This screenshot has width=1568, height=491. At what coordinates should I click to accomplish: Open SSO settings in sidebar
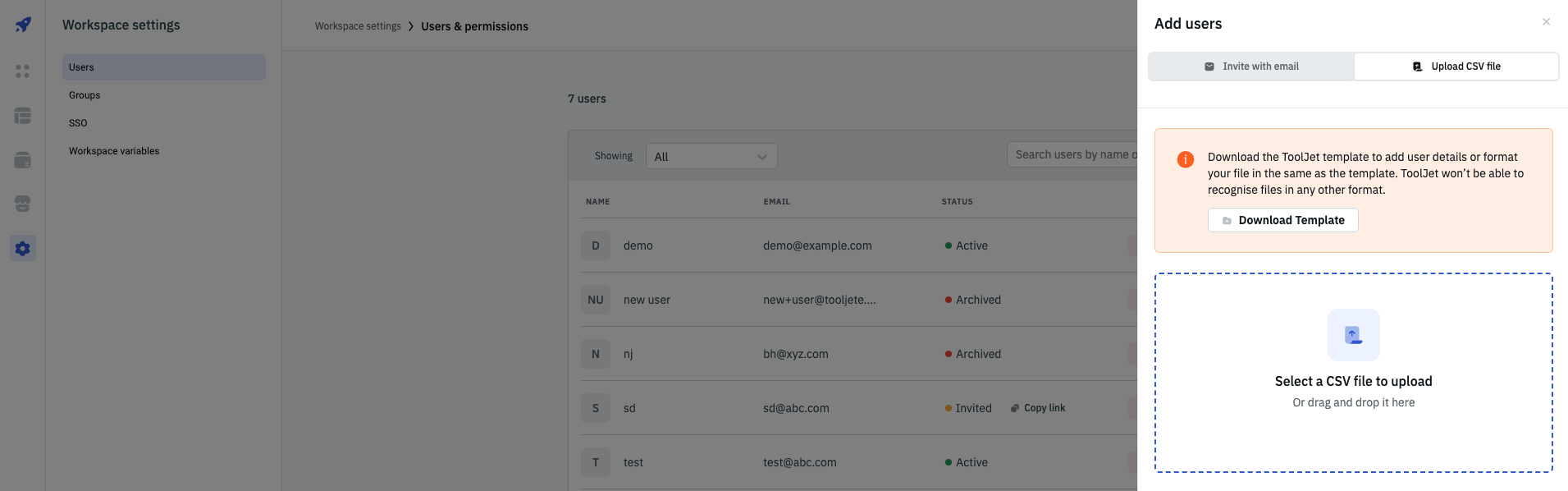click(78, 123)
